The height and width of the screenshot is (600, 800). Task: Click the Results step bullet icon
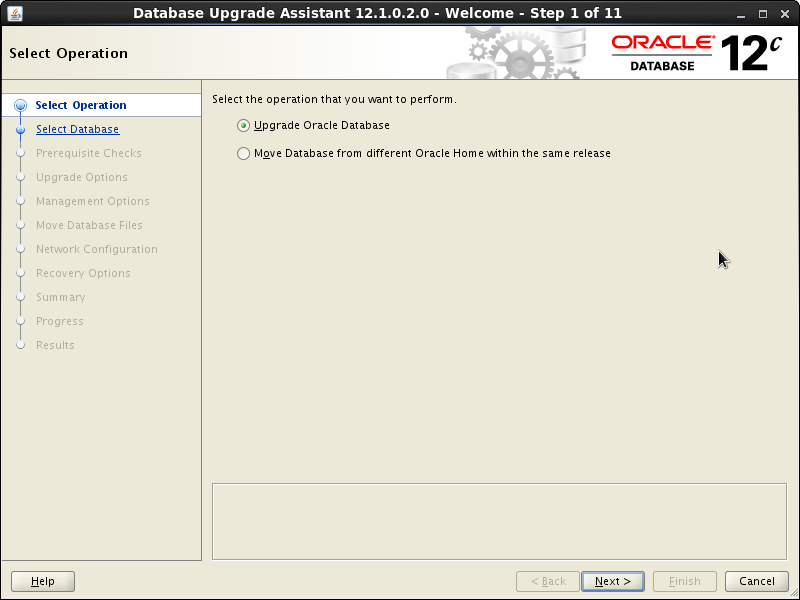[x=20, y=345]
